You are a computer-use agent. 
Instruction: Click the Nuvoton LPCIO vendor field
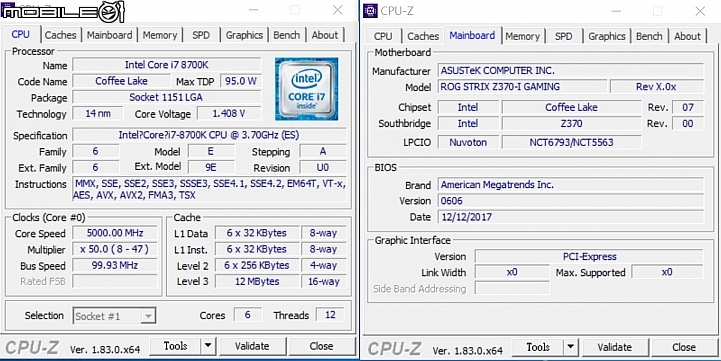468,142
